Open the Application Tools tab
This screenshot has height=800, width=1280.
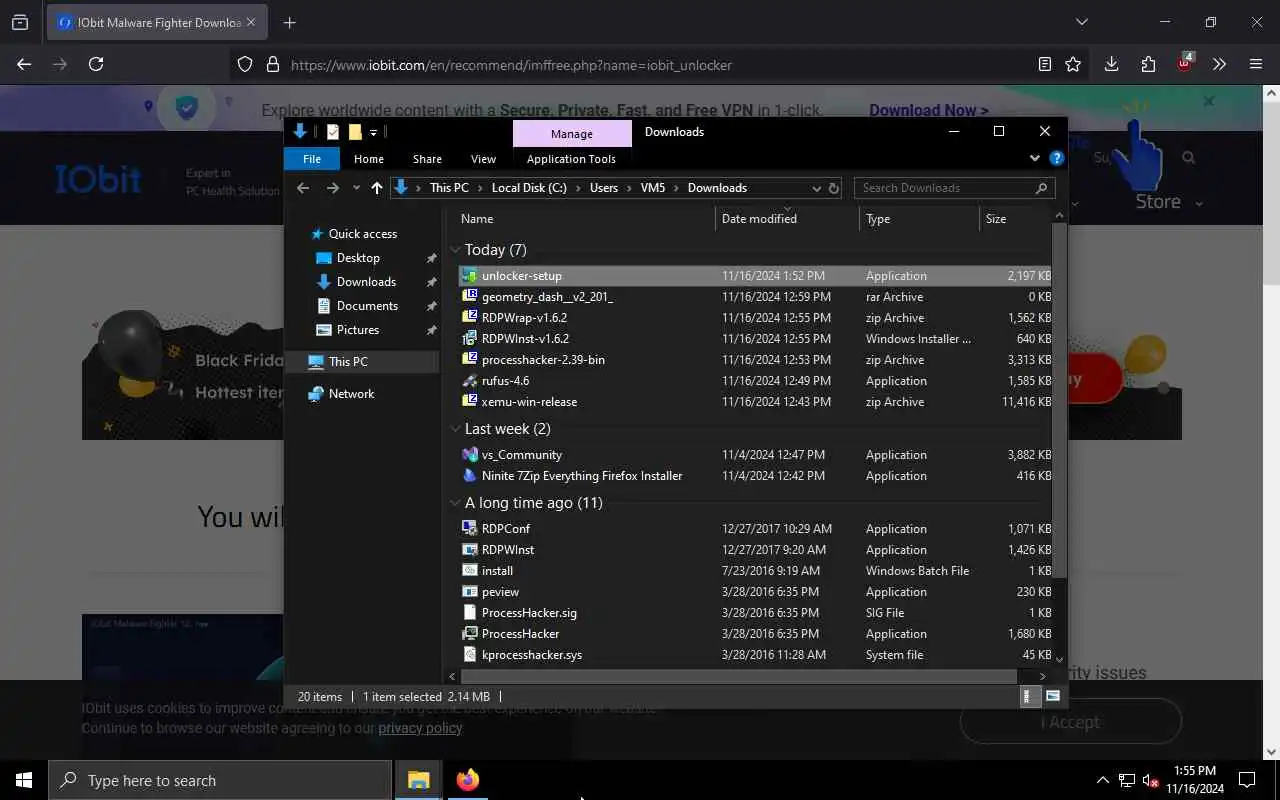point(571,158)
